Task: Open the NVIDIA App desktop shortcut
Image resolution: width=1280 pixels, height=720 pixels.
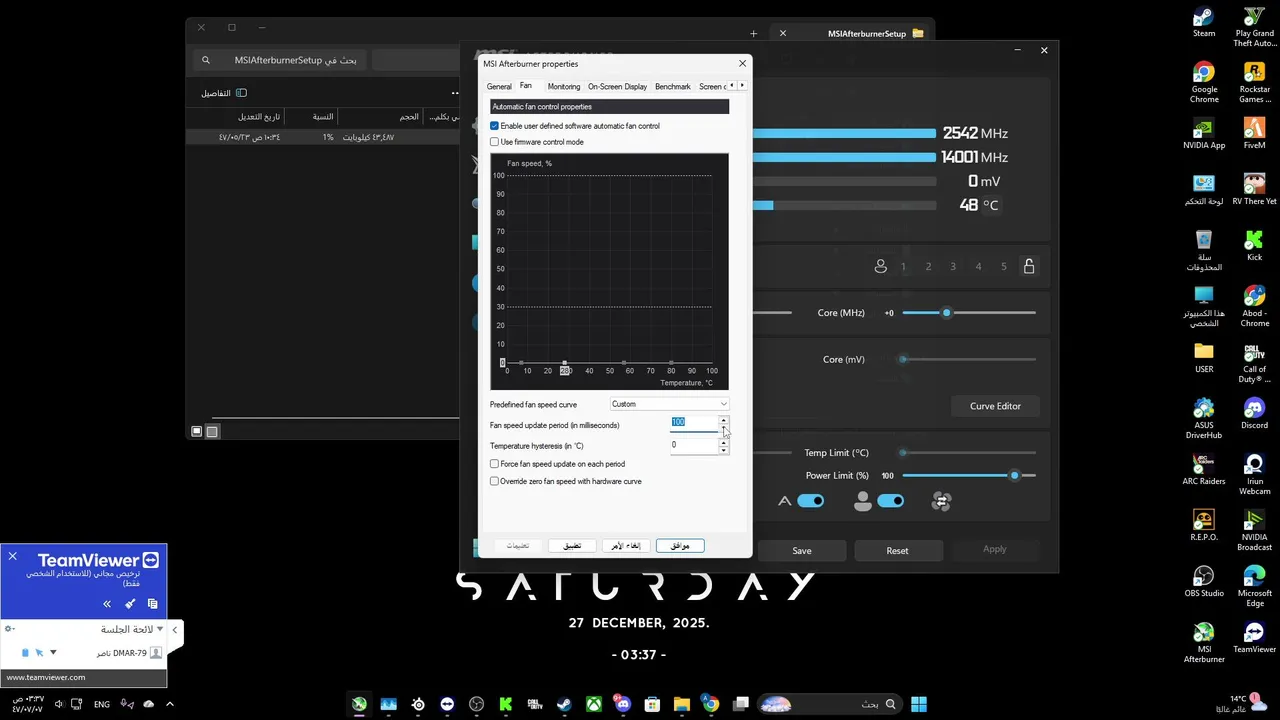Action: tap(1204, 134)
